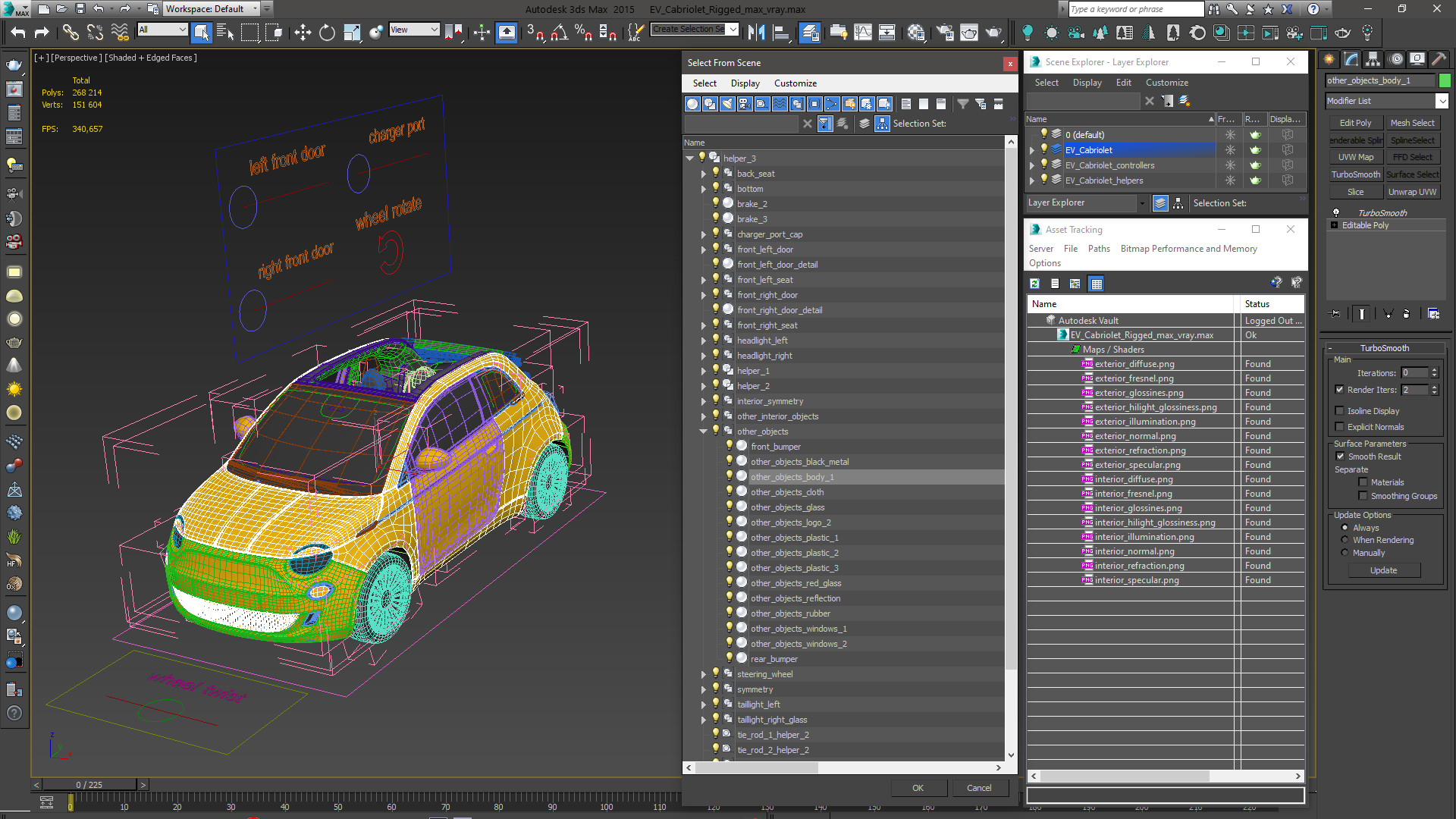Switch to the Hierarchy command panel tab

[x=1373, y=59]
